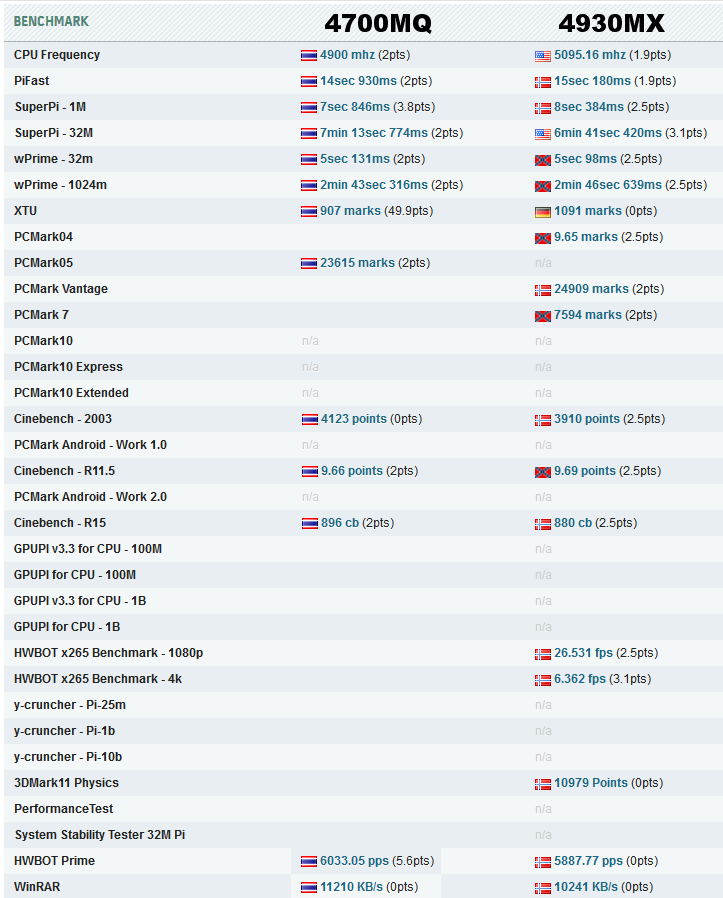Screen dimensions: 723x898
Task: Click the flag next to 10979 Points
Action: click(543, 783)
